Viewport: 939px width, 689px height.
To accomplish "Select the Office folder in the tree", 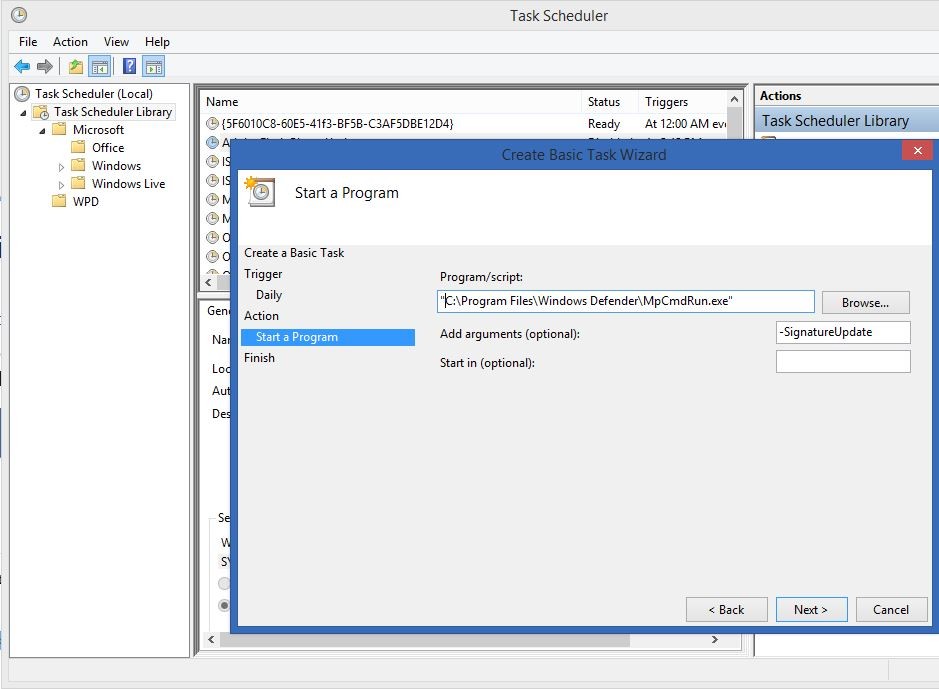I will coord(108,148).
